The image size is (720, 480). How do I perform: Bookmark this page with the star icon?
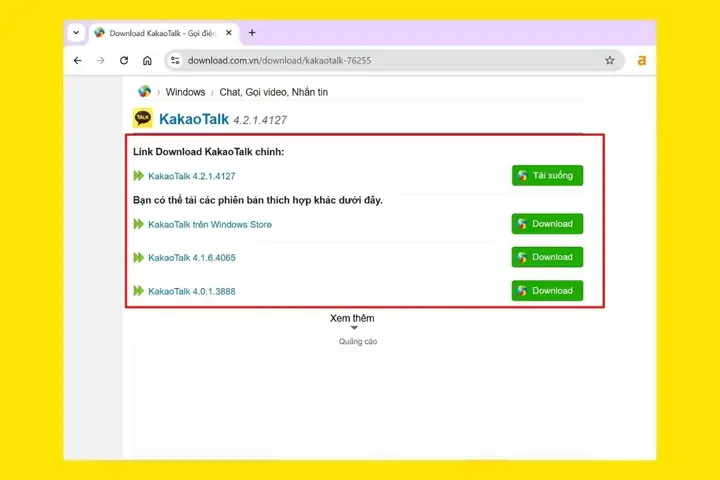[609, 61]
